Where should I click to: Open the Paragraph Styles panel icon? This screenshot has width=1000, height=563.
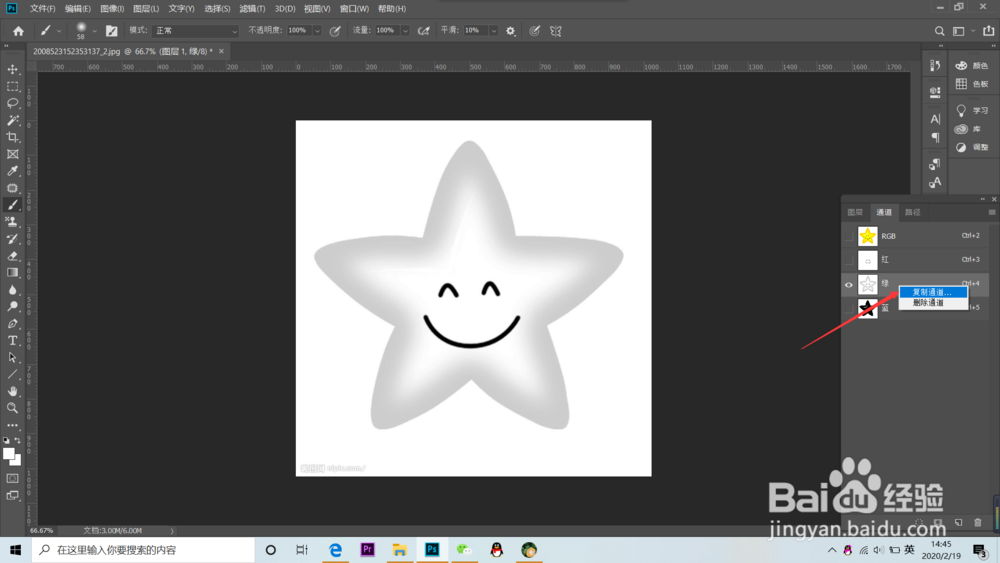click(x=935, y=164)
